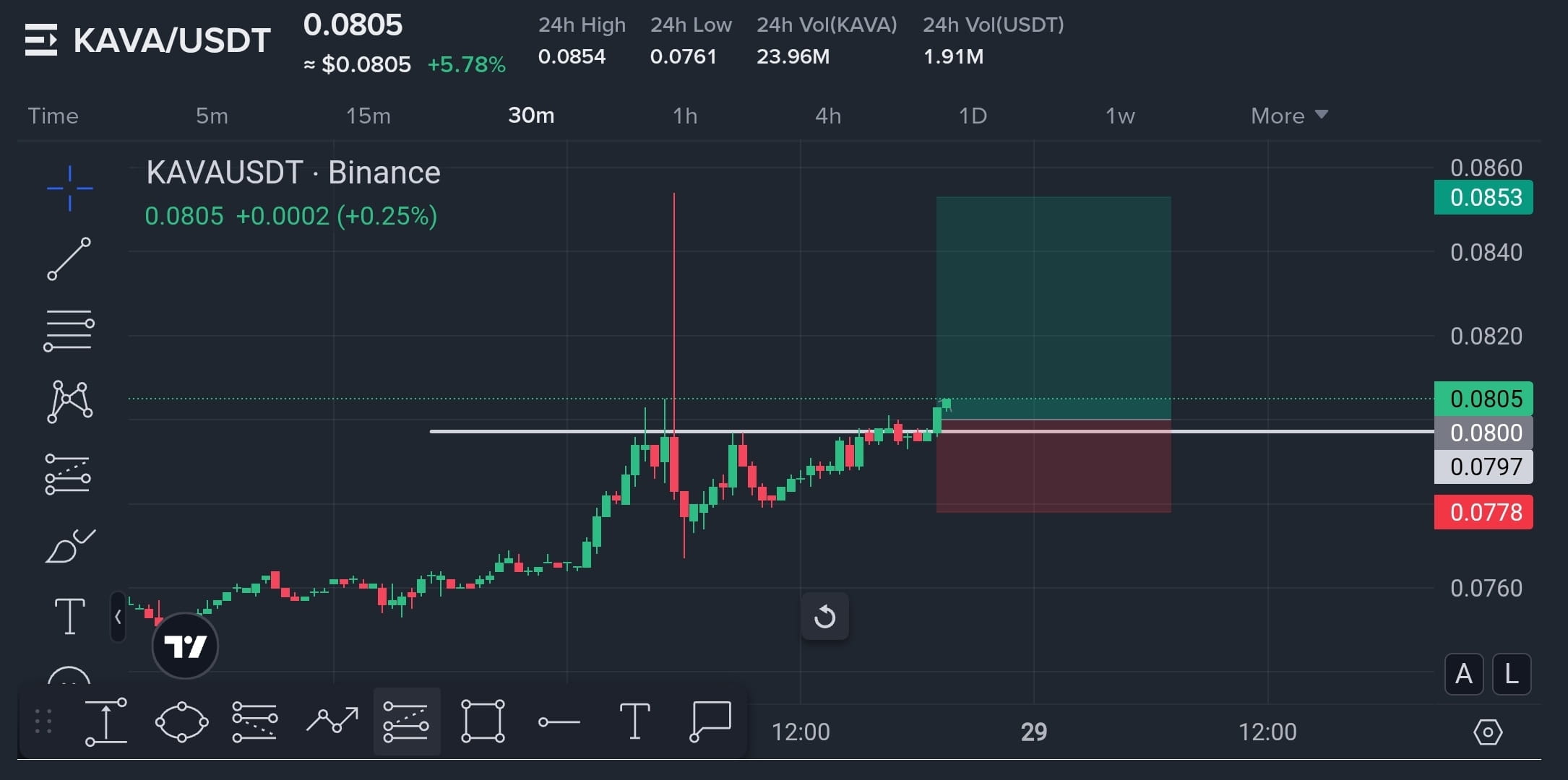Image resolution: width=1568 pixels, height=780 pixels.
Task: Click the 29 date label on time axis
Action: (1034, 732)
